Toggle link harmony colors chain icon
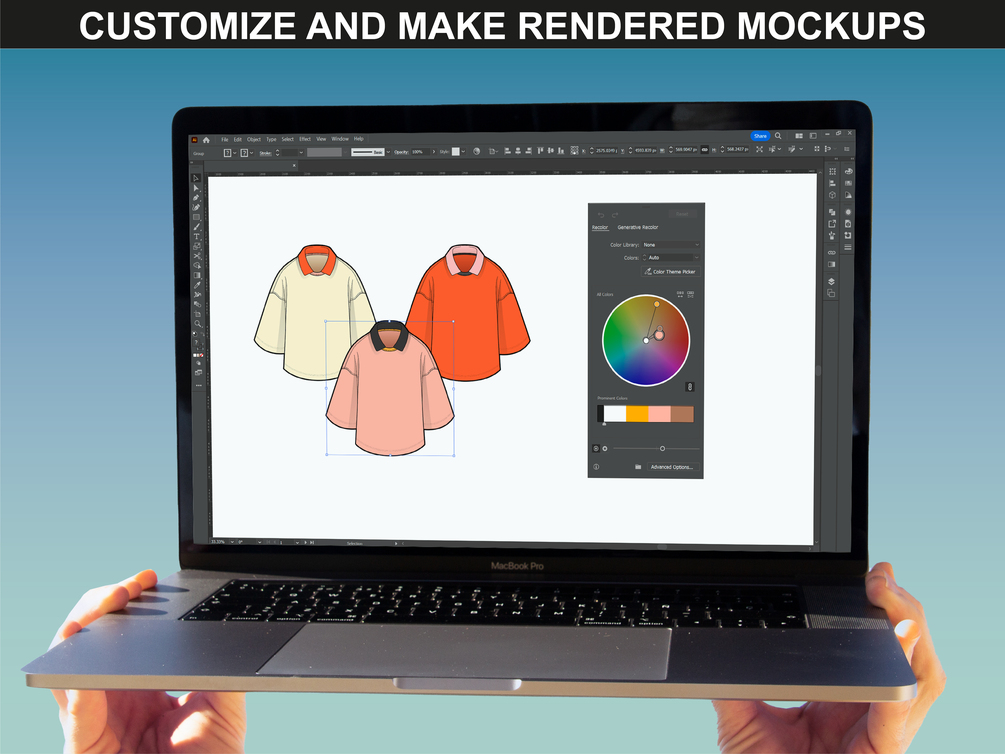Image resolution: width=1005 pixels, height=754 pixels. click(x=690, y=387)
